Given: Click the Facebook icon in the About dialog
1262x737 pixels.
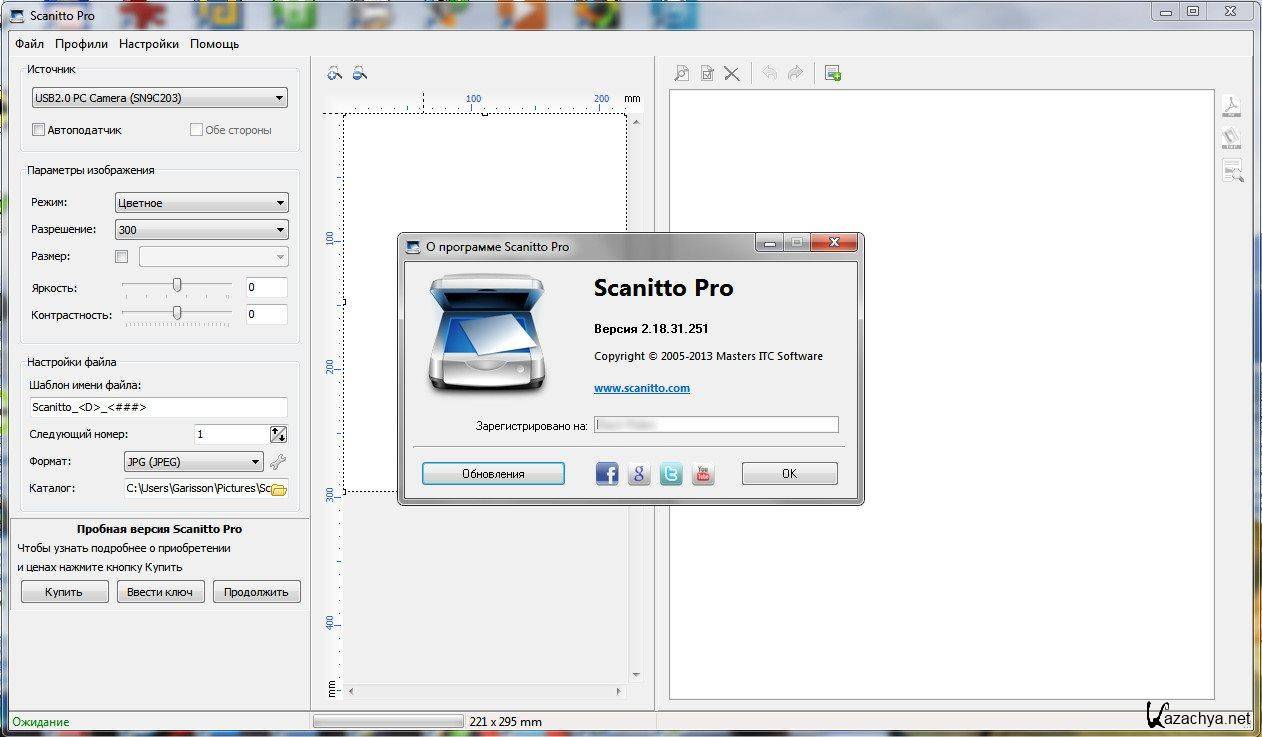Looking at the screenshot, I should click(x=607, y=474).
